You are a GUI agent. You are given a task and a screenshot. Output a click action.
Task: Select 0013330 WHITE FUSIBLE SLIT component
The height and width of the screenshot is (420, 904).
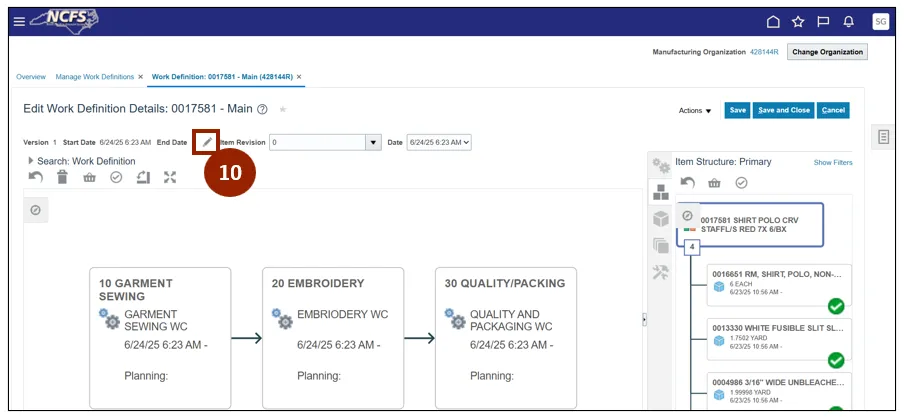[x=779, y=339]
